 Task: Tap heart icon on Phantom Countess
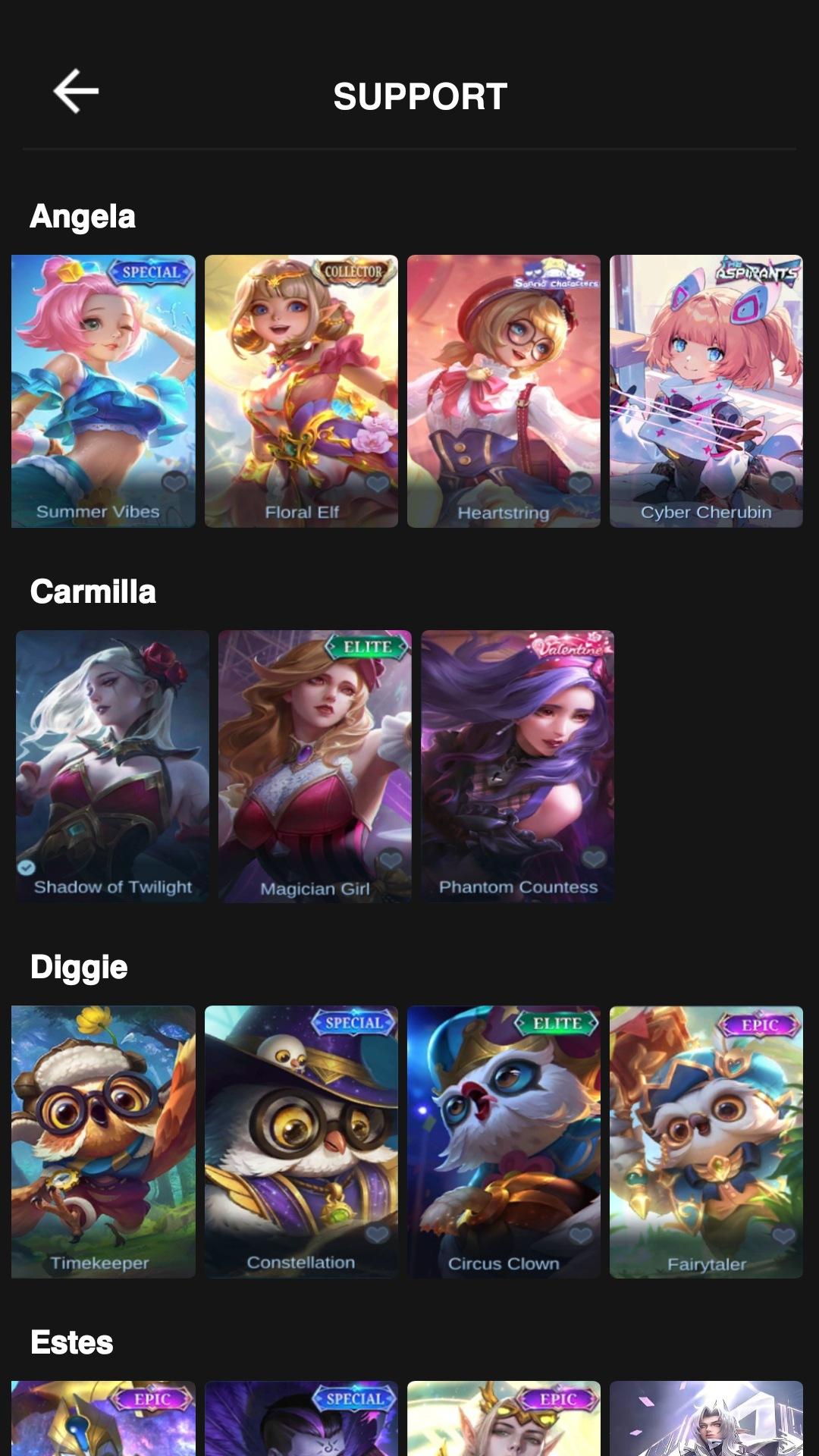(594, 858)
